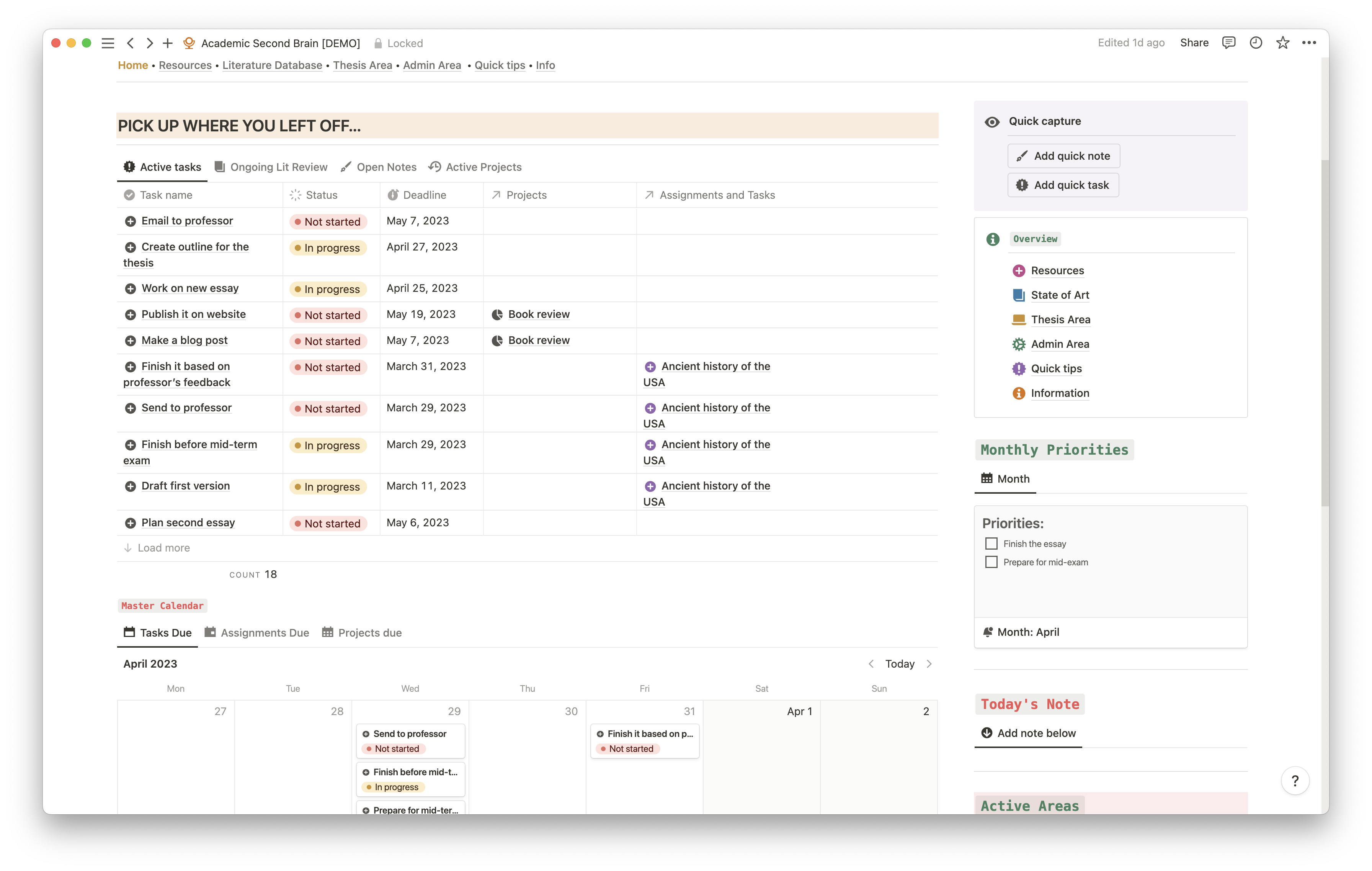Open Literature Database breadcrumb link
This screenshot has width=1372, height=871.
click(x=272, y=65)
